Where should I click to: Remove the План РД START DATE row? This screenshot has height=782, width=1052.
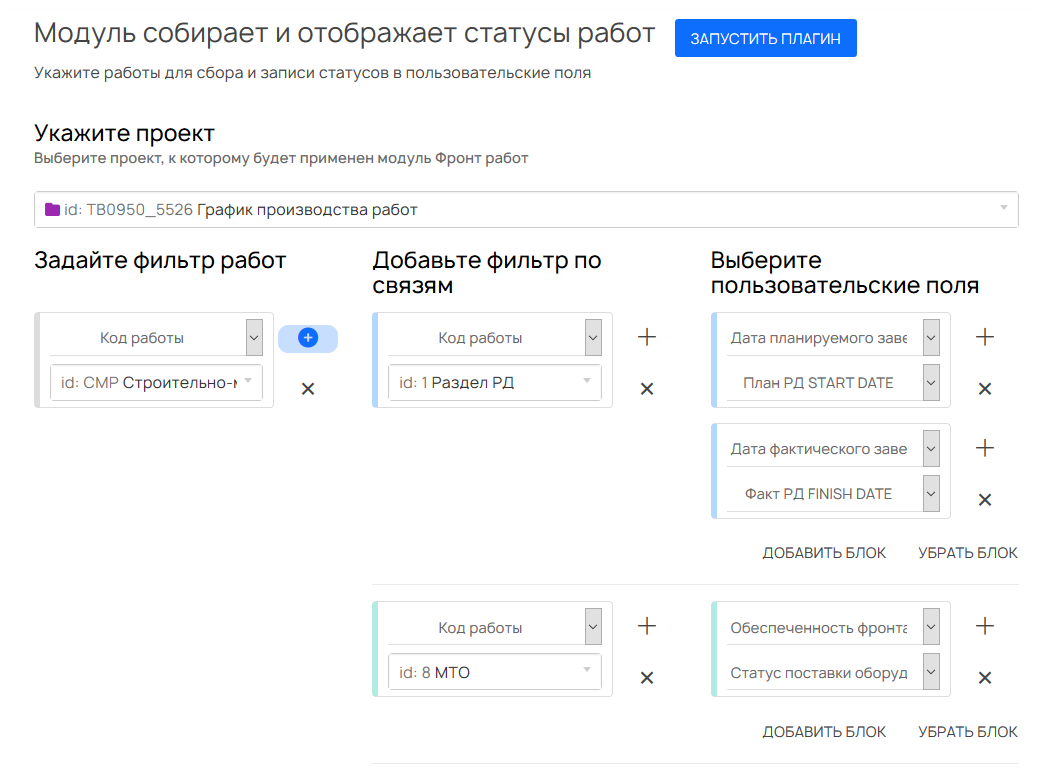[x=985, y=389]
